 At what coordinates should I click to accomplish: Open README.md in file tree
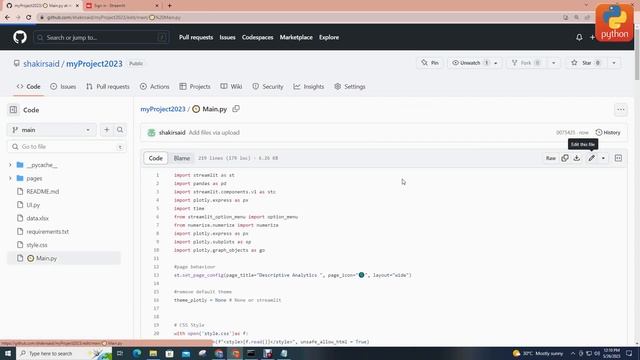coord(42,191)
